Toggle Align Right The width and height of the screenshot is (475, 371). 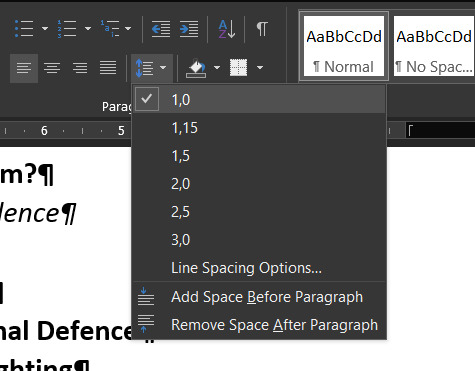click(80, 68)
